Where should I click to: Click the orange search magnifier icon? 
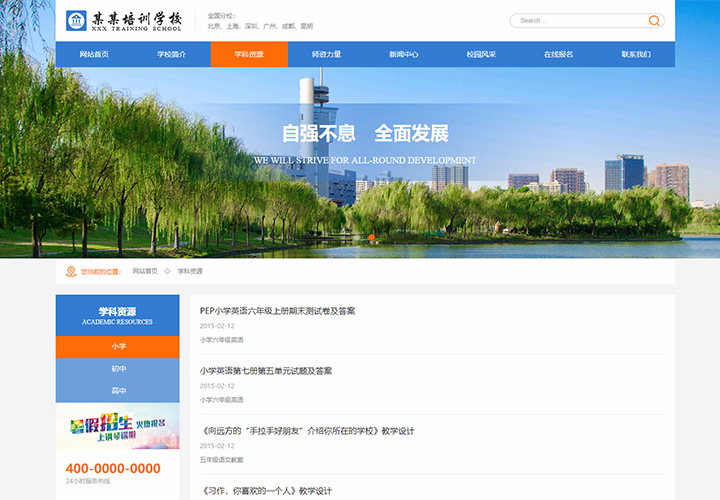(x=654, y=21)
